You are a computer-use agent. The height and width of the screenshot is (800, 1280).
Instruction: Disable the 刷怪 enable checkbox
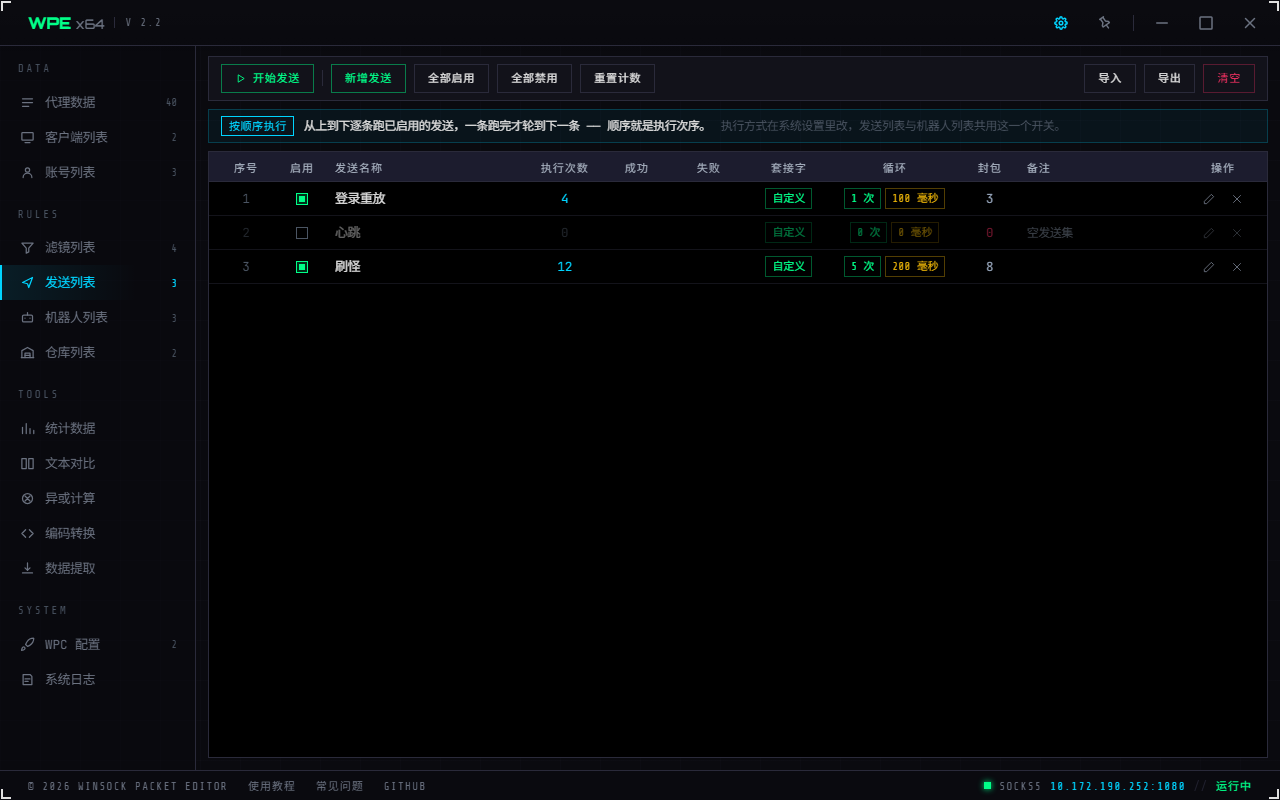[302, 267]
